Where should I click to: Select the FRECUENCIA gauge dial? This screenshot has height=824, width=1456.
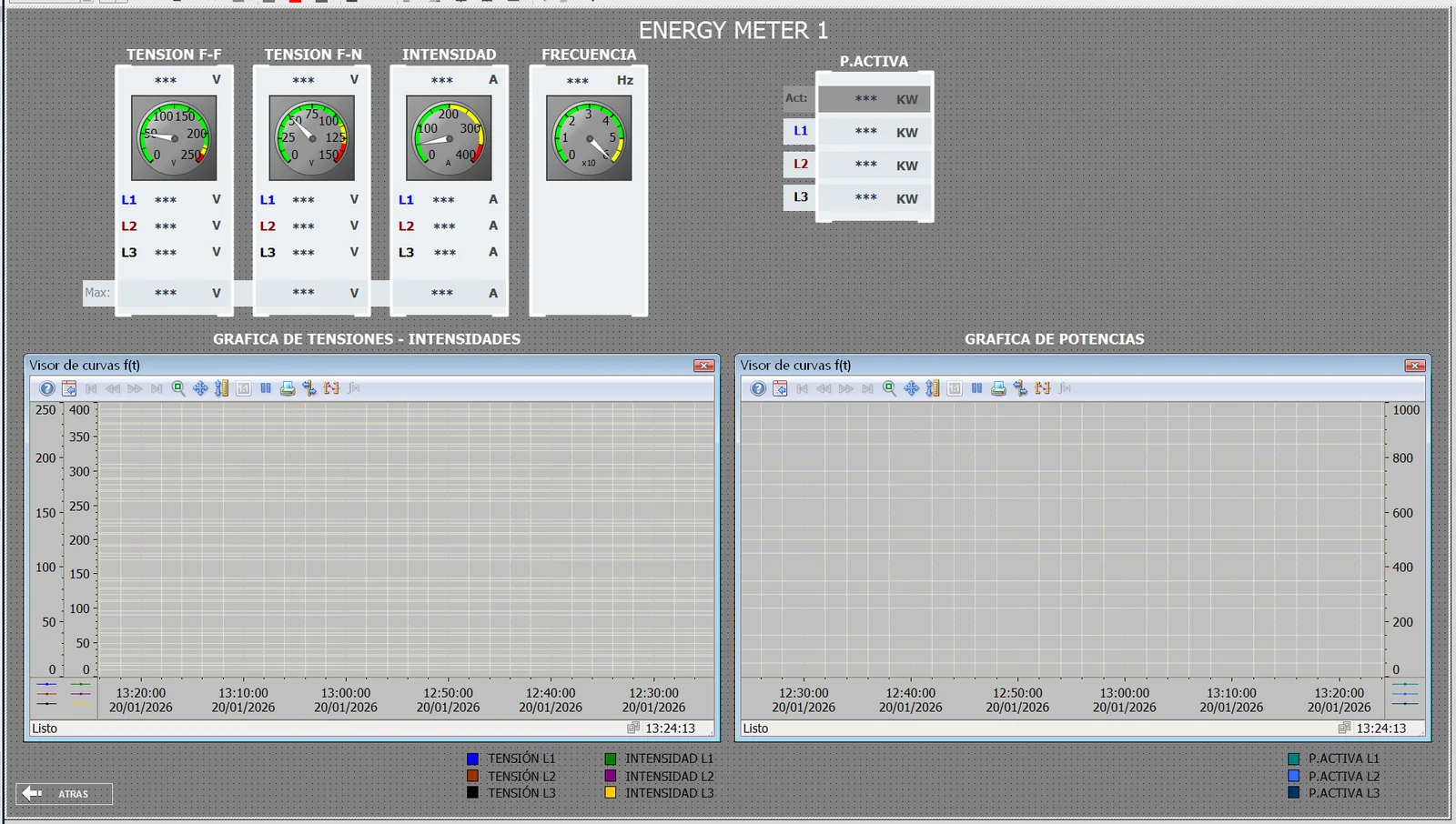point(589,138)
